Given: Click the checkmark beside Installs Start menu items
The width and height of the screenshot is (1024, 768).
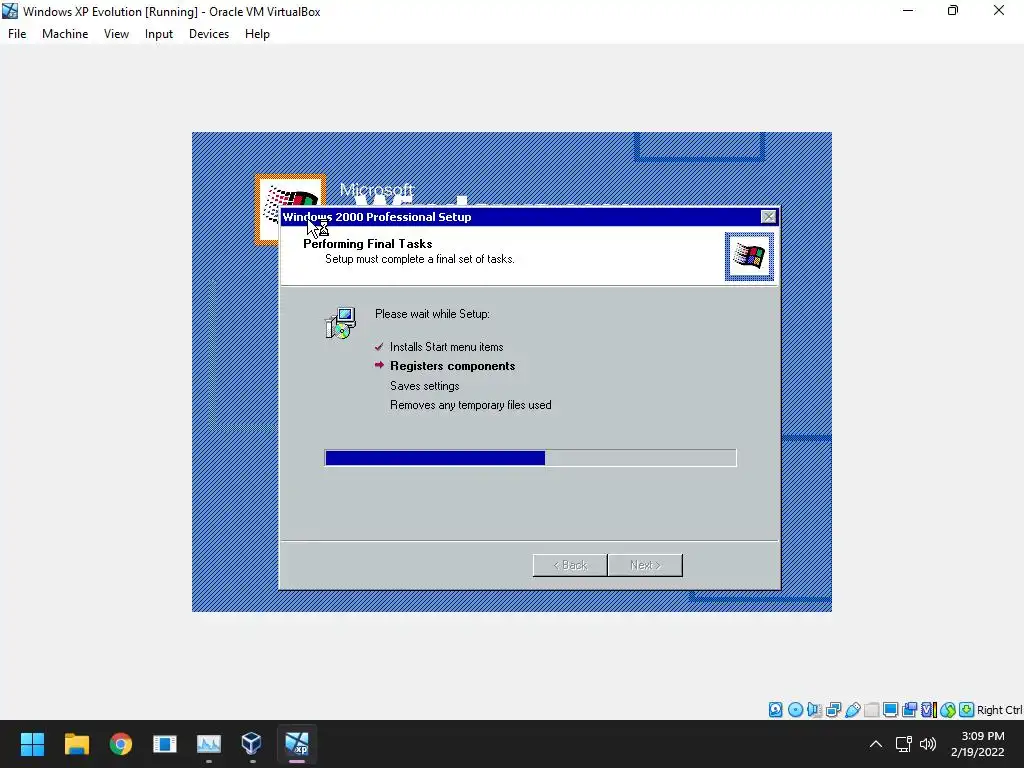Looking at the screenshot, I should (x=379, y=347).
